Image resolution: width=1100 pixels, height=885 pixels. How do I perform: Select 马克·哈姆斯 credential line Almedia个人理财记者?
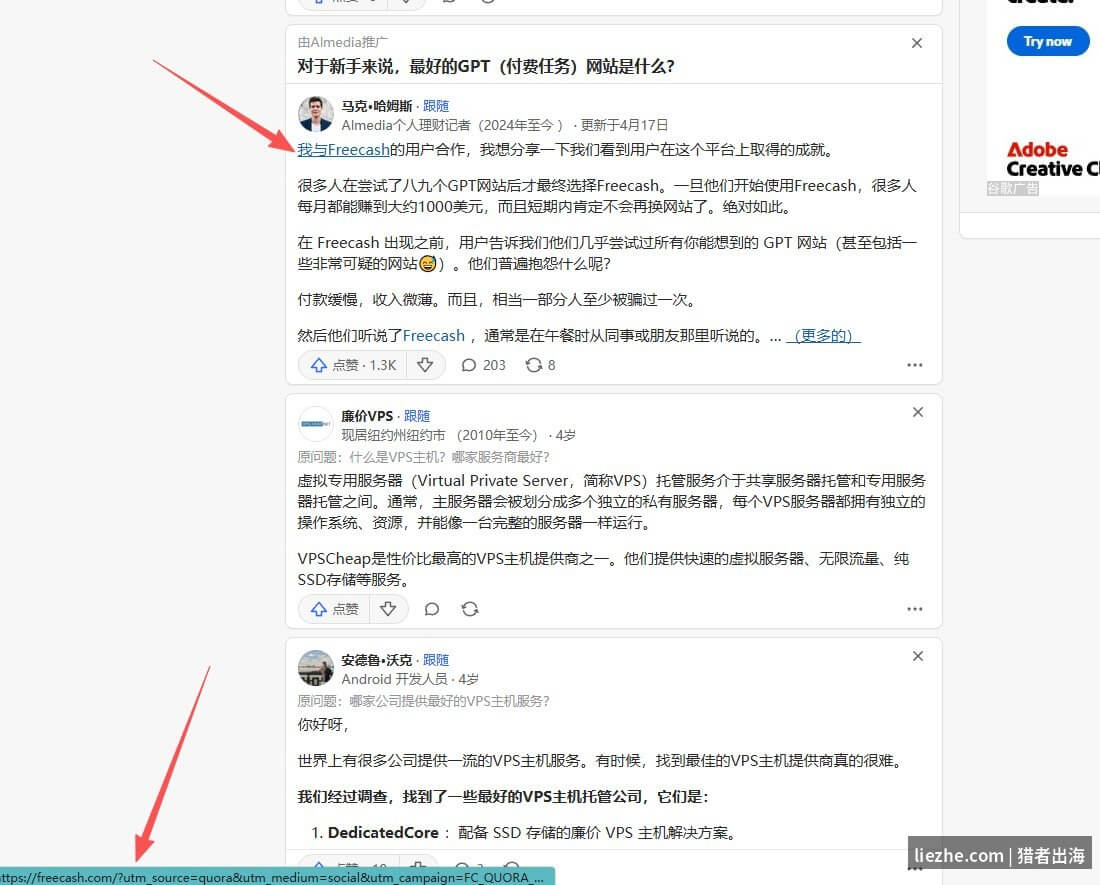pos(452,126)
